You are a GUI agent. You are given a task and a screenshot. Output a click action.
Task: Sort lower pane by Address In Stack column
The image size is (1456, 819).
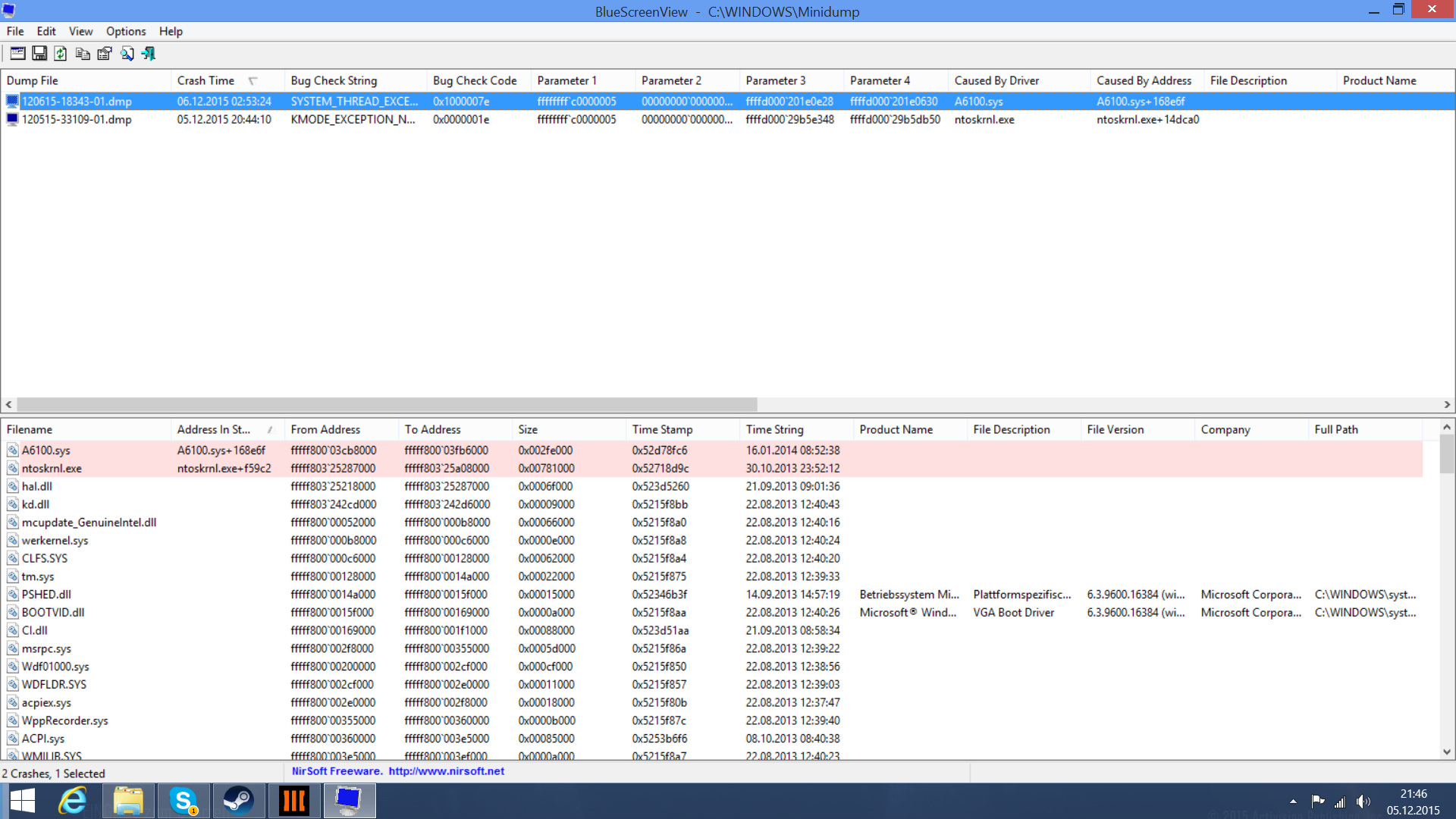(213, 429)
